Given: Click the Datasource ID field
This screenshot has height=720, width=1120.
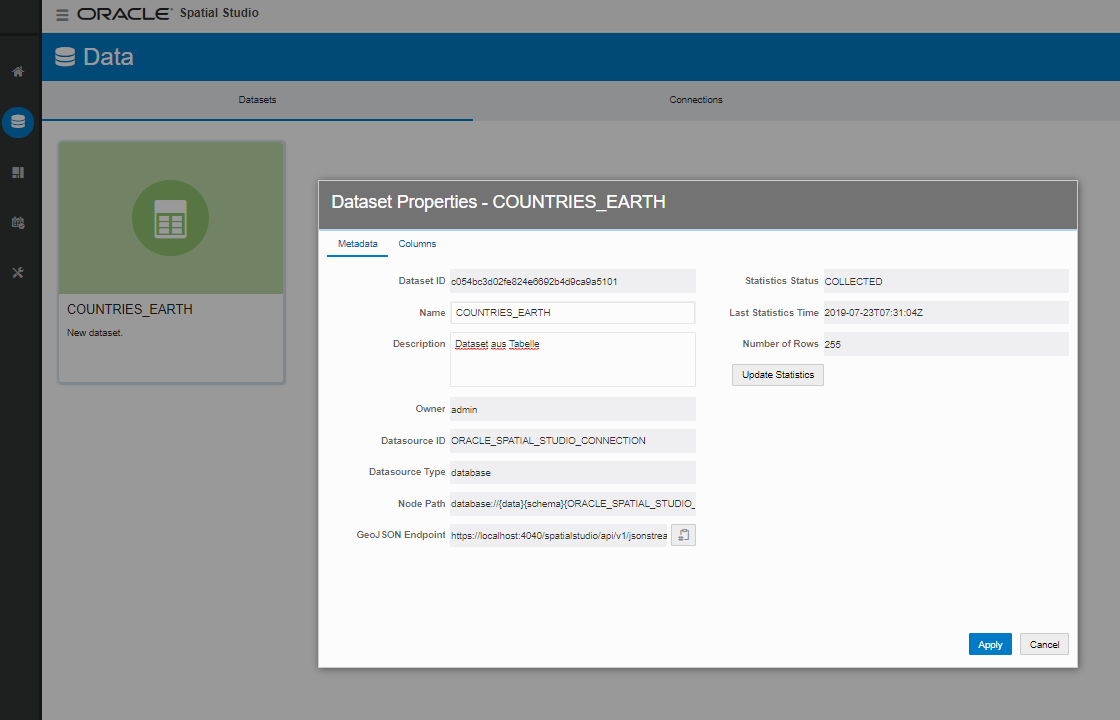Looking at the screenshot, I should [x=573, y=441].
